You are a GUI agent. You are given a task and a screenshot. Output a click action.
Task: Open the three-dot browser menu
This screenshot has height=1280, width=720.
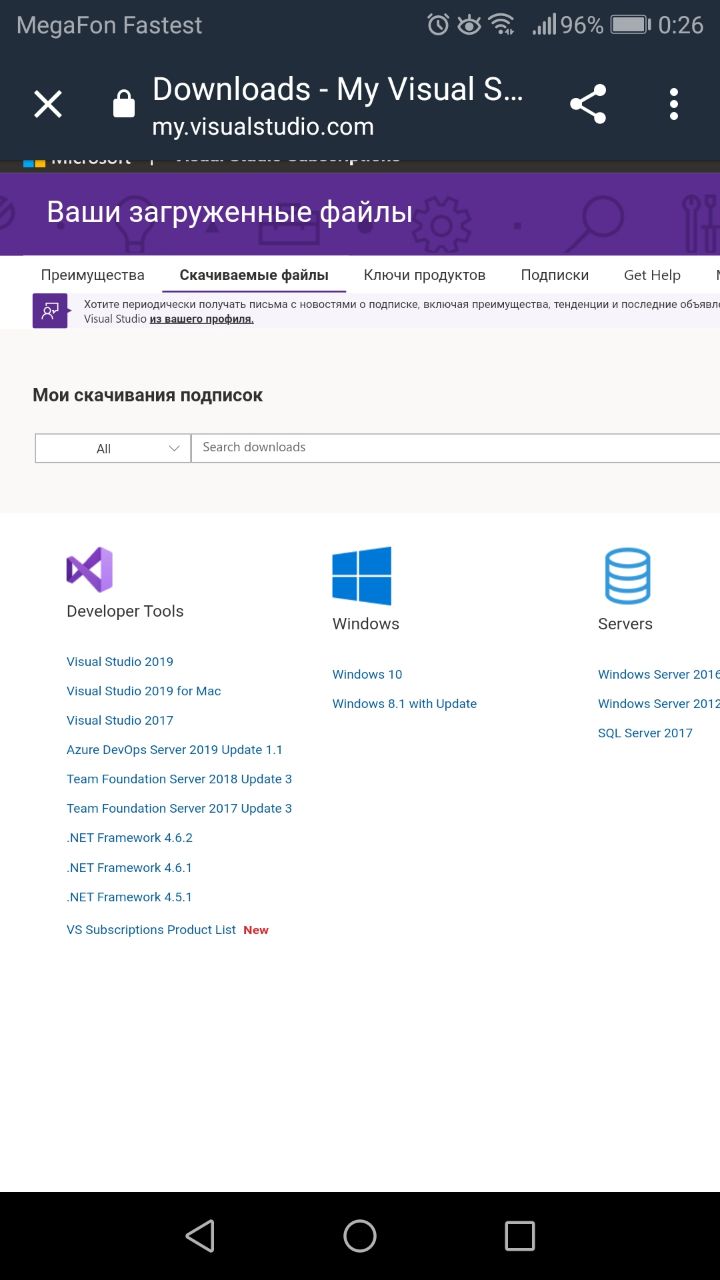point(674,104)
